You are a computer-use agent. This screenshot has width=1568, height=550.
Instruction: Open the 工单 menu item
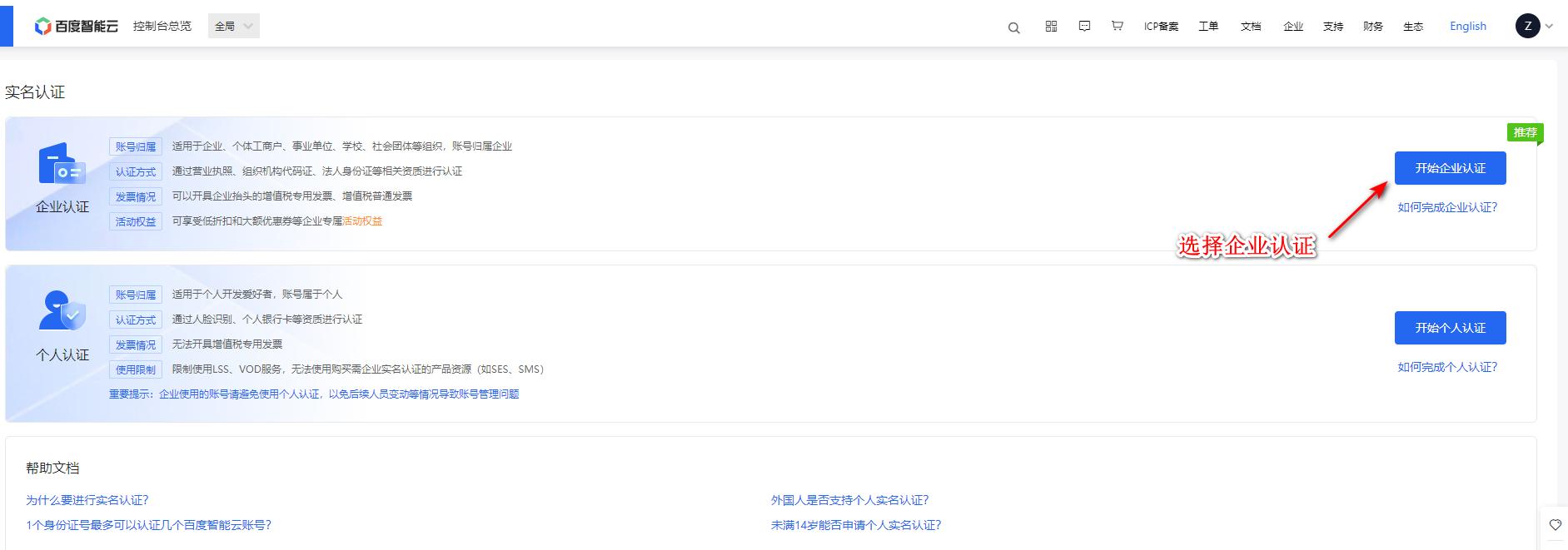click(1208, 27)
